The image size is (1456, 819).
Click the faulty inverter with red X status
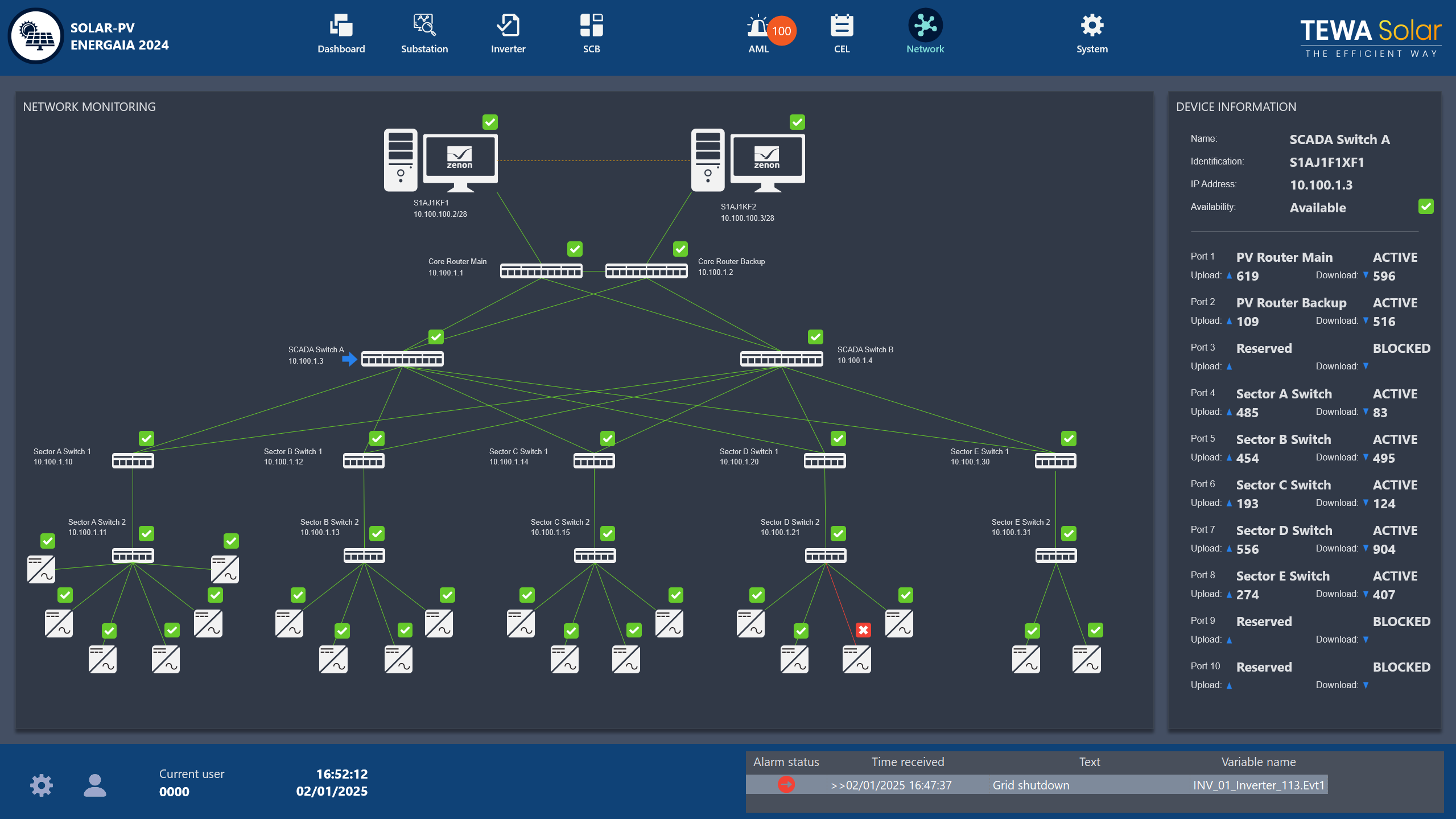pos(856,659)
